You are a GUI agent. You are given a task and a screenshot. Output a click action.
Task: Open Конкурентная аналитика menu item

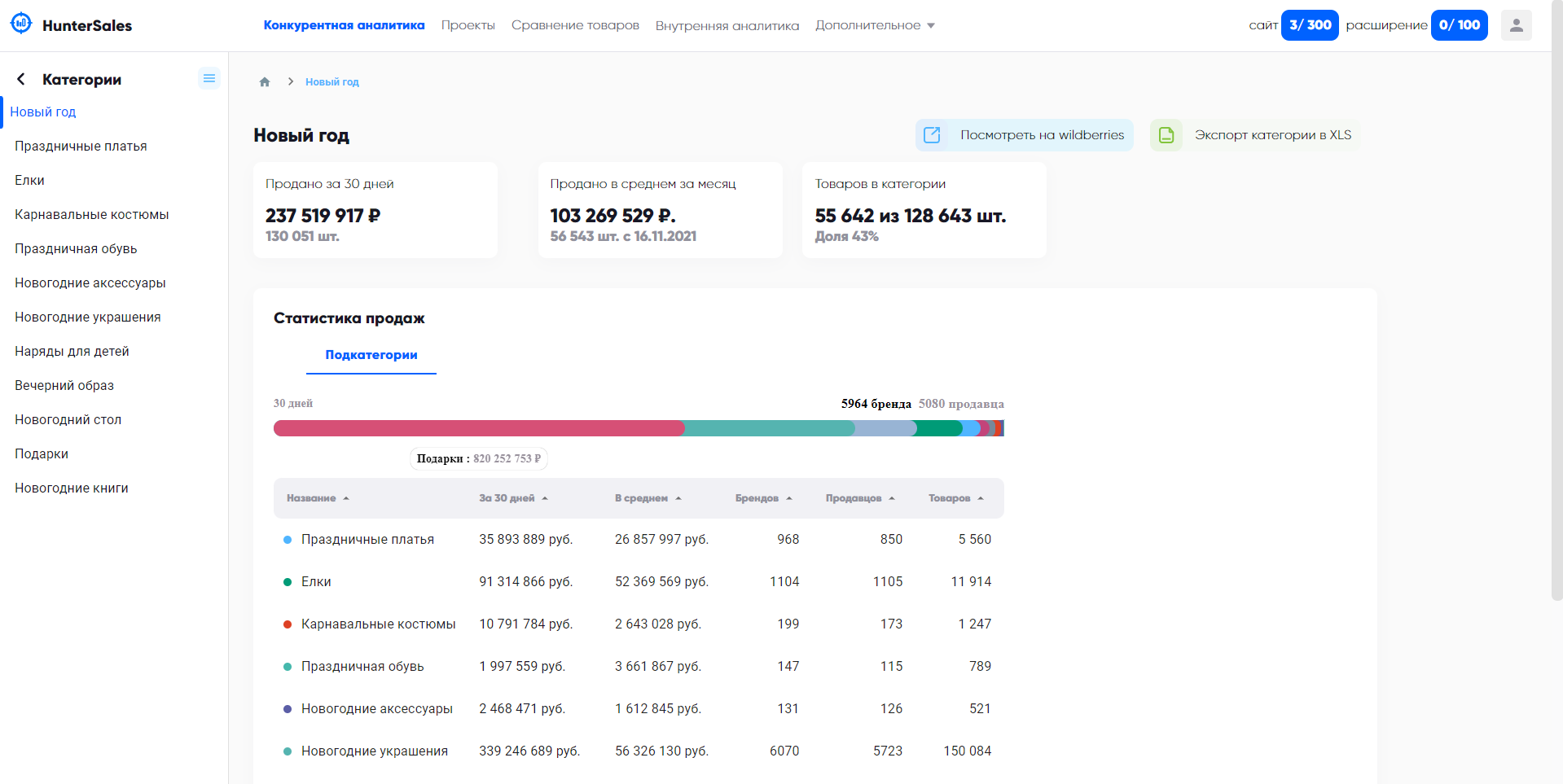point(344,25)
